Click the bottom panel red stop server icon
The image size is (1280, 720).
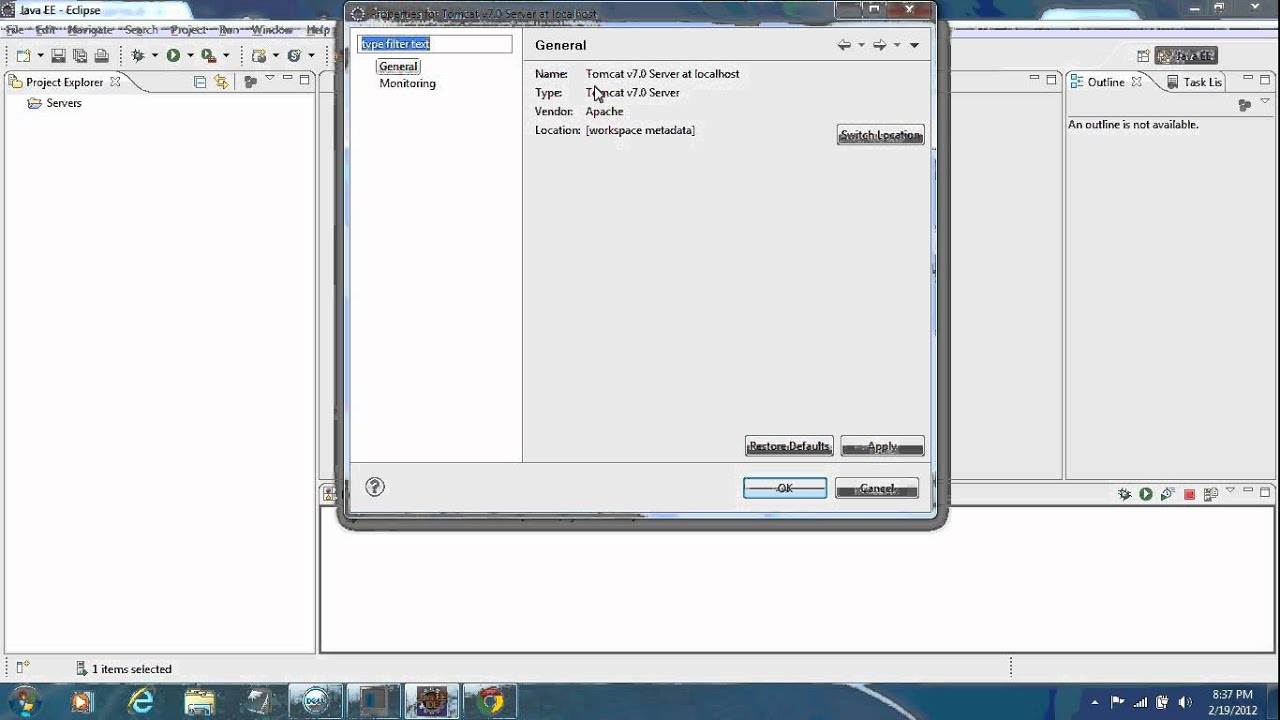(1189, 494)
